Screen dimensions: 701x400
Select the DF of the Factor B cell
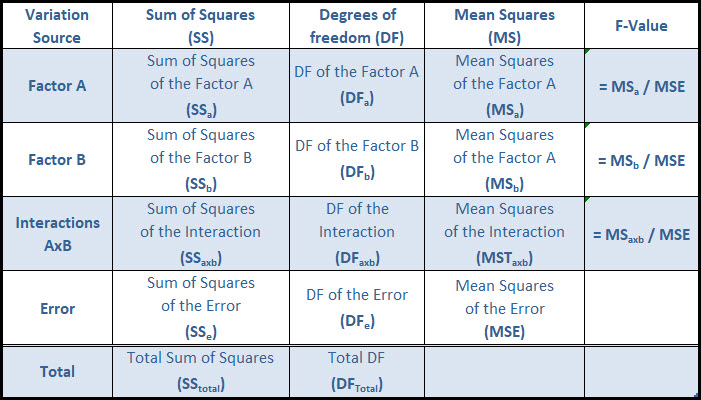356,159
